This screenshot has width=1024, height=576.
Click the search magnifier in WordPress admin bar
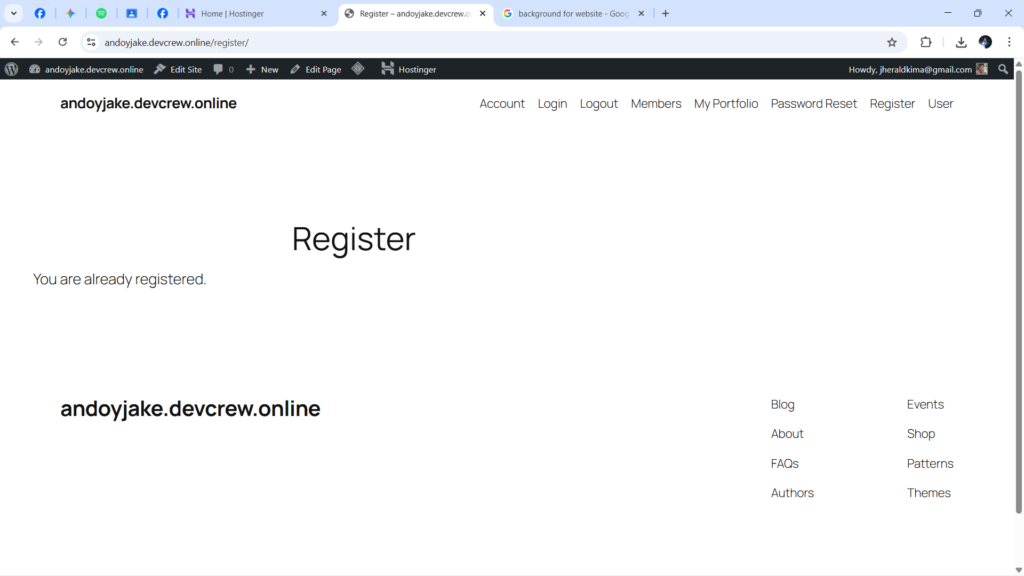(1003, 69)
